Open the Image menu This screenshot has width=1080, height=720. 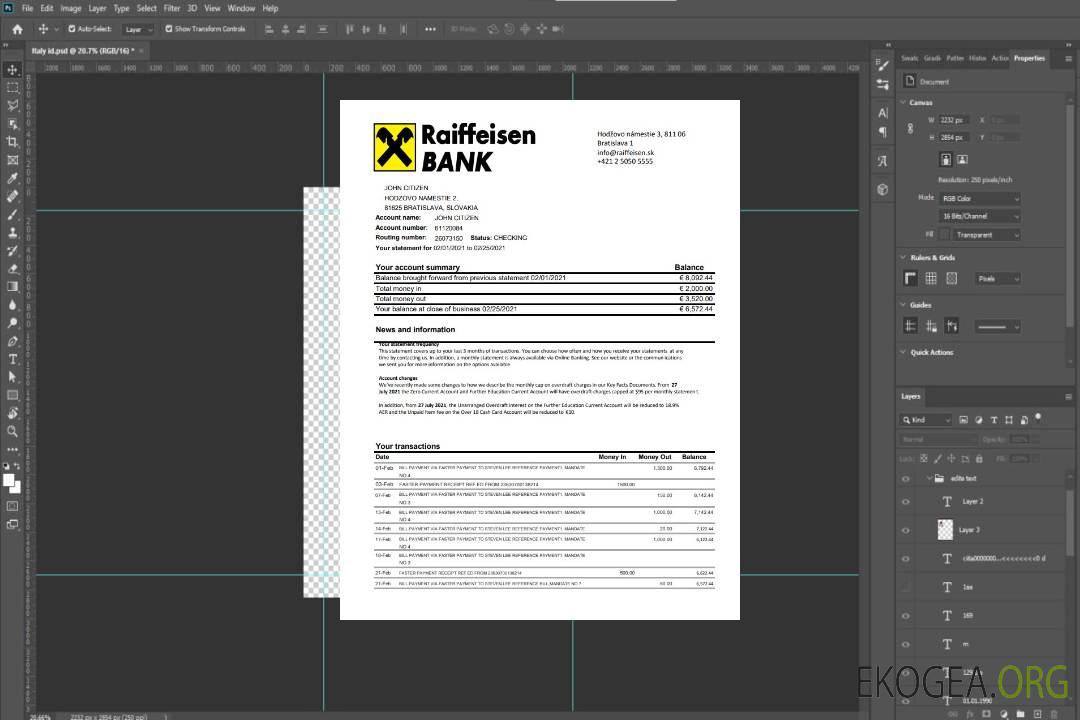coord(71,8)
